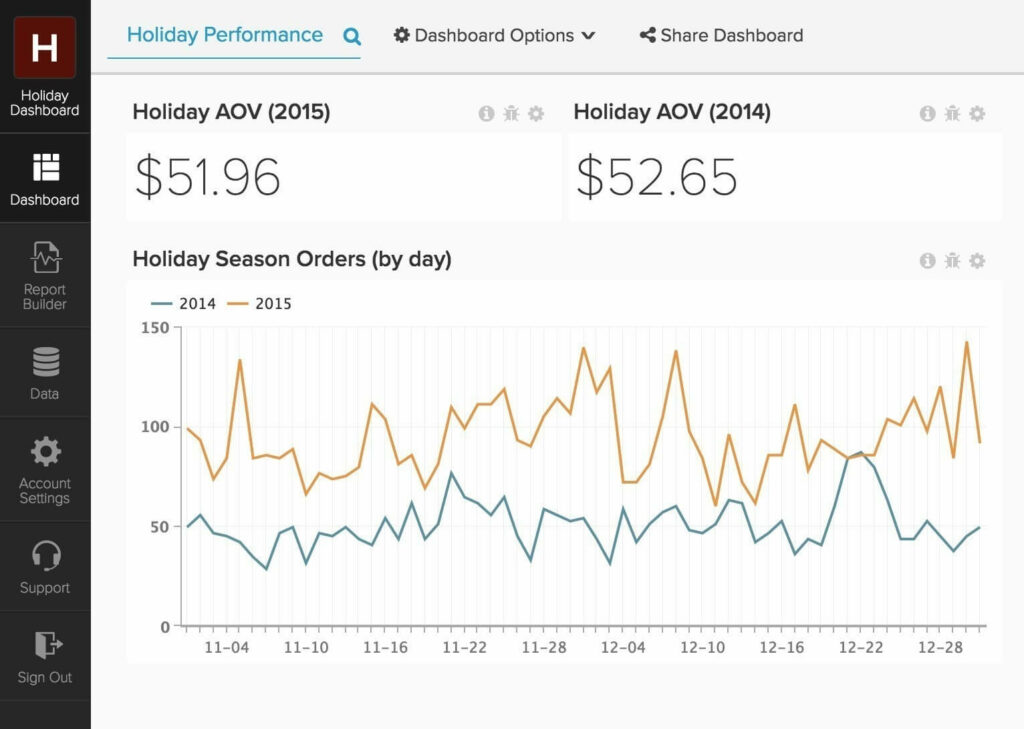The image size is (1024, 729).
Task: Click info icon on Holiday AOV (2014)
Action: click(x=927, y=114)
